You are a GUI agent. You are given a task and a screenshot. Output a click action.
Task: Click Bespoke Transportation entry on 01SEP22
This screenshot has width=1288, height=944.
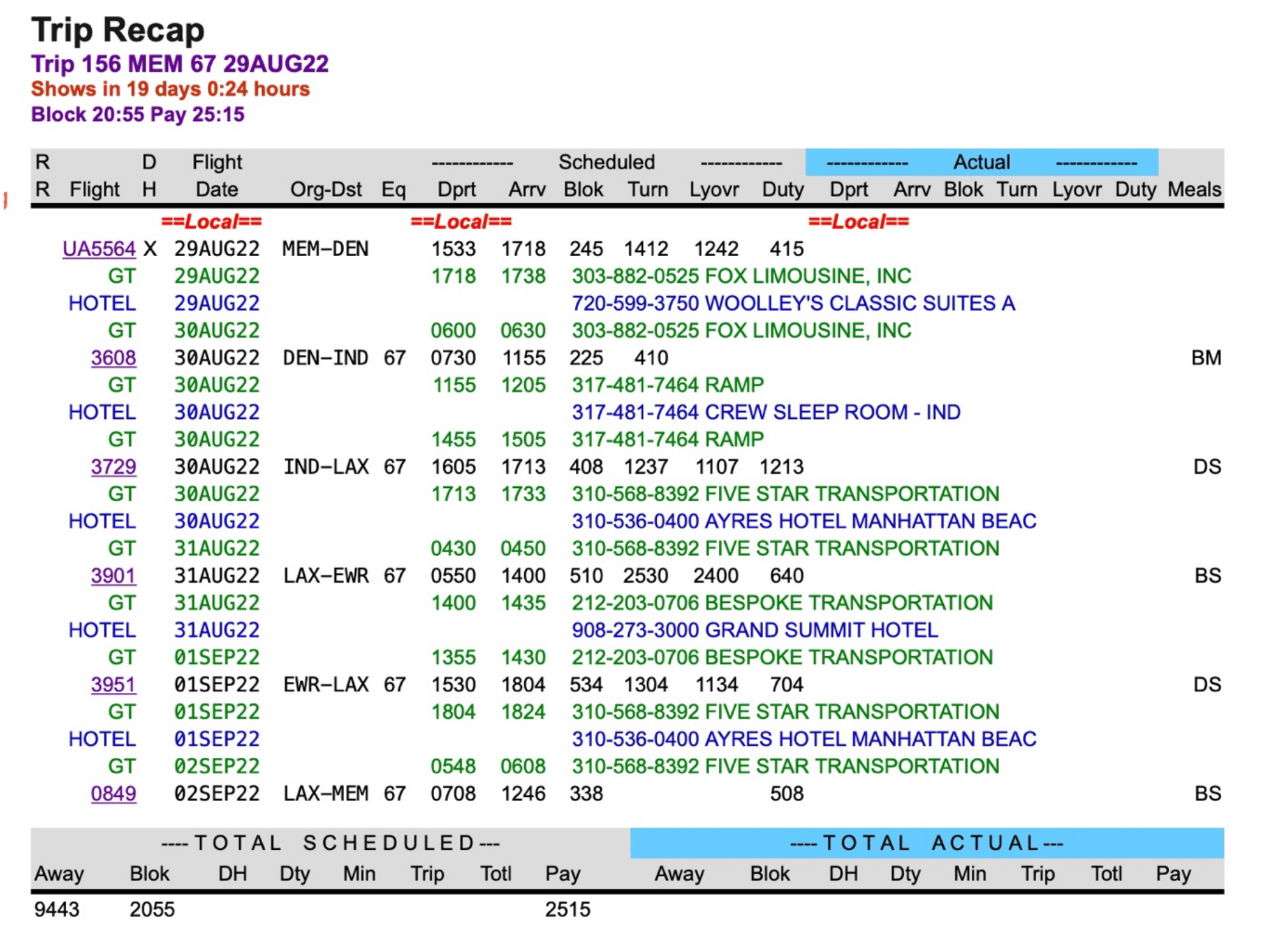(781, 658)
